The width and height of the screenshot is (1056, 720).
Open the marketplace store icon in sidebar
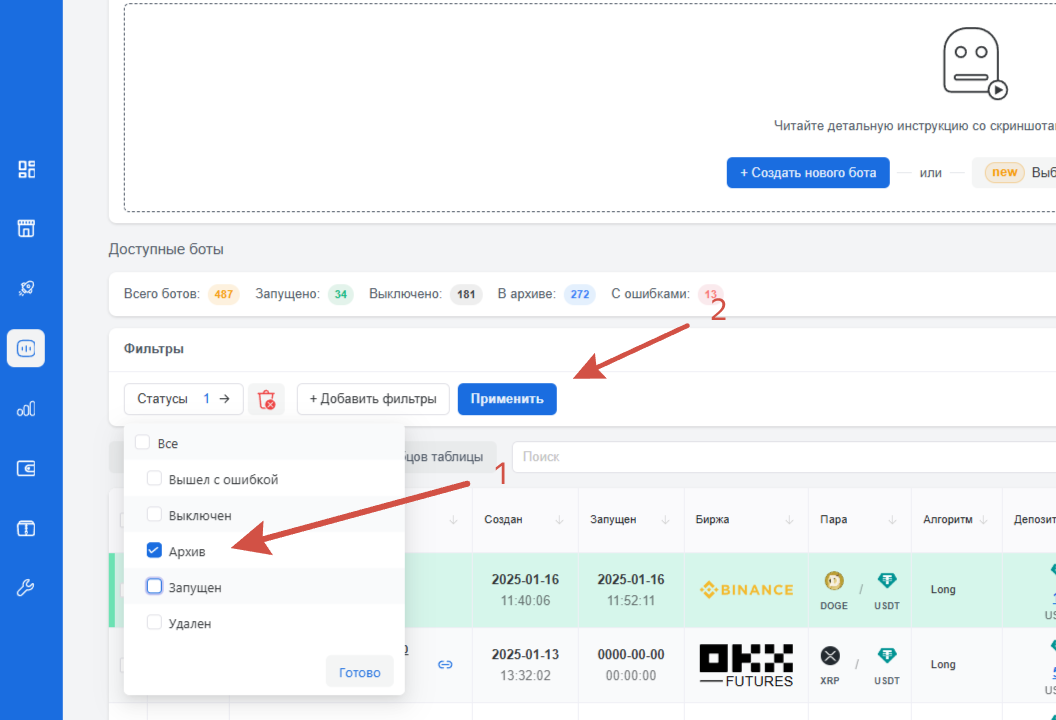coord(26,228)
